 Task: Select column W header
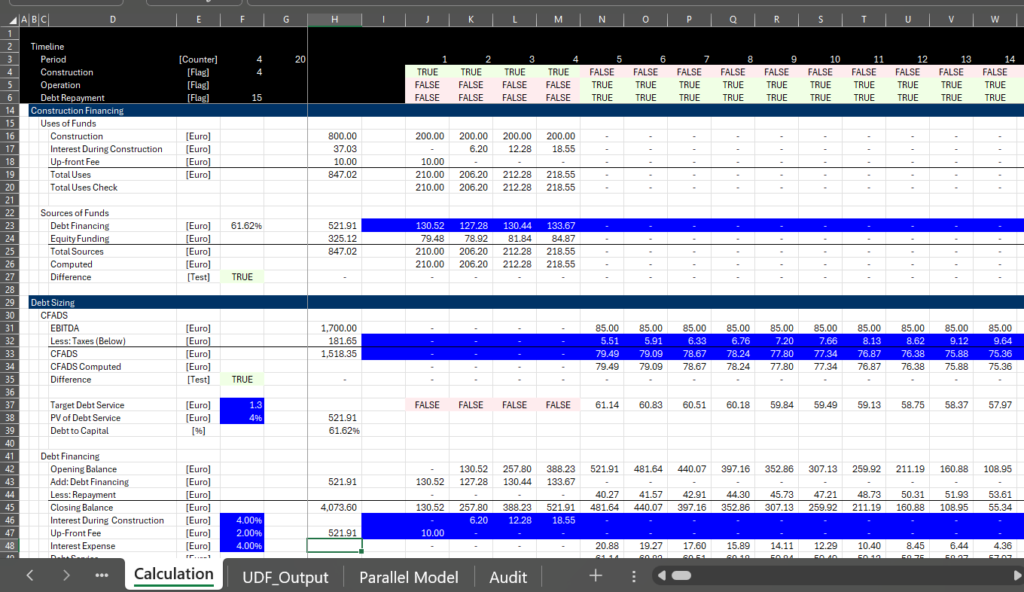[995, 20]
